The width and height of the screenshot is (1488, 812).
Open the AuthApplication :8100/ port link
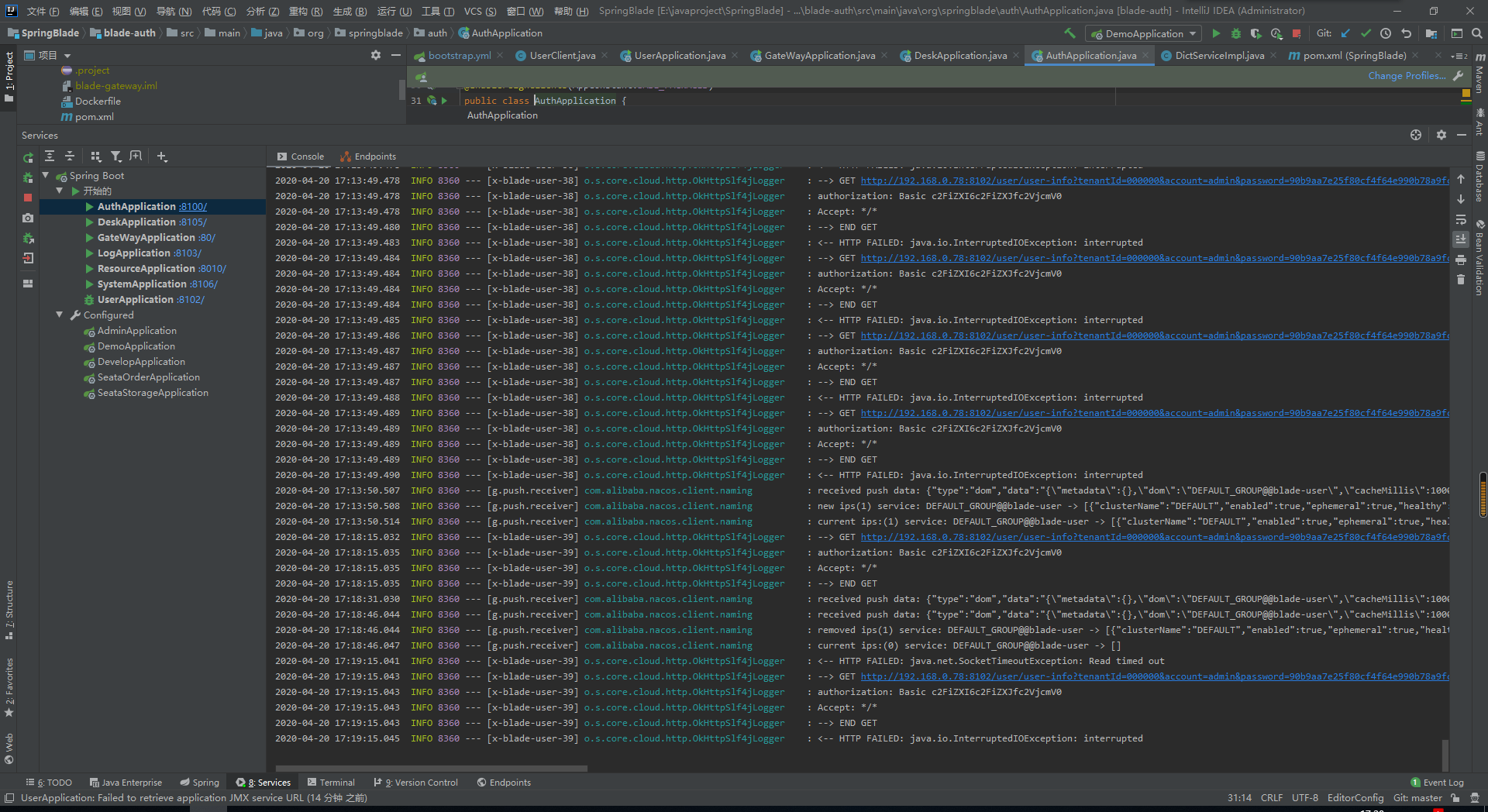point(193,206)
